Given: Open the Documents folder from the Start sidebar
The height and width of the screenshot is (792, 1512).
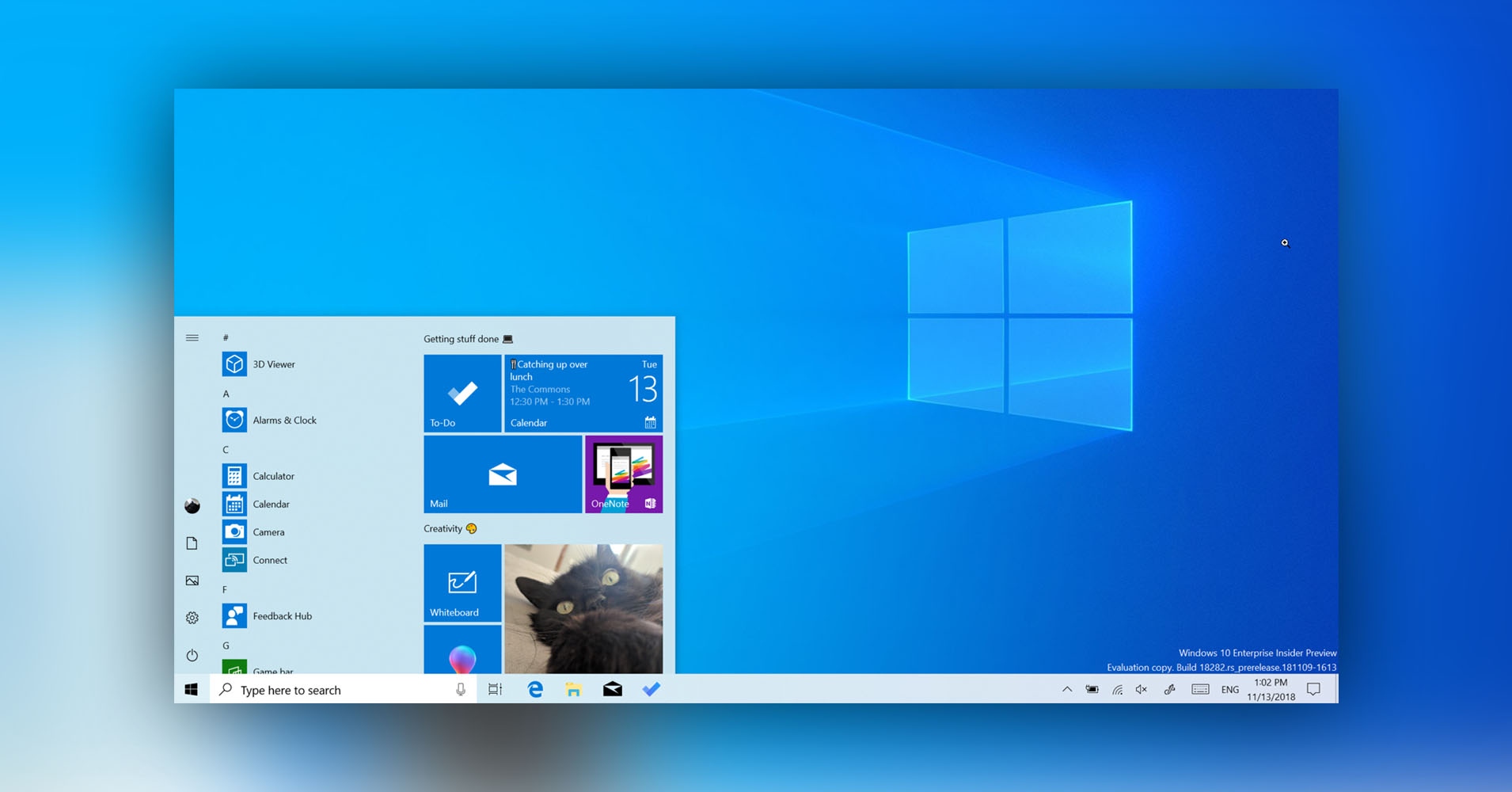Looking at the screenshot, I should 192,543.
